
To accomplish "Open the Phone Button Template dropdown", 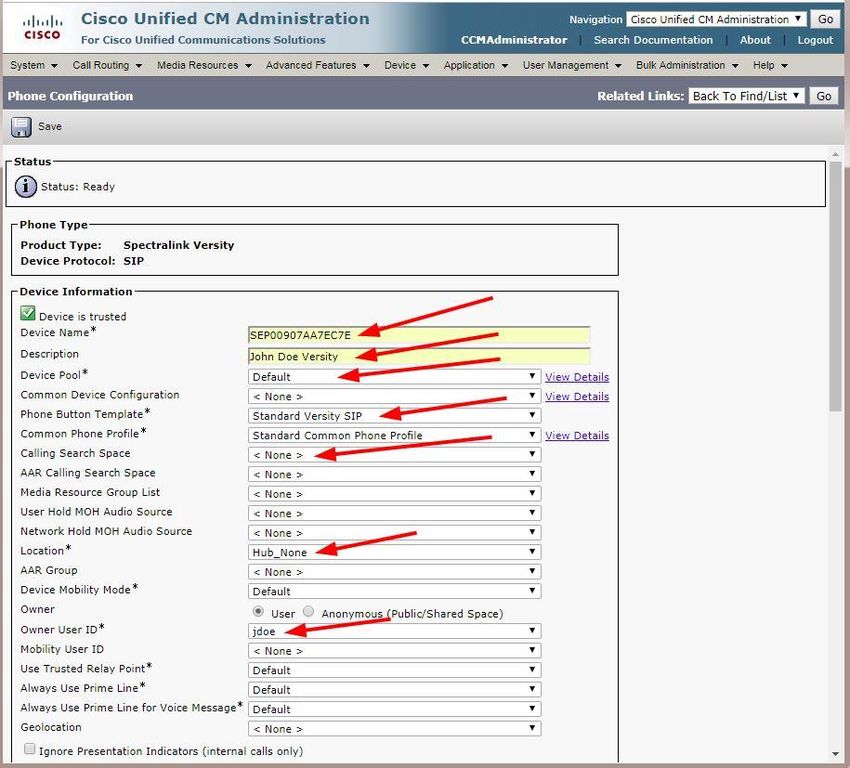I will (x=394, y=416).
